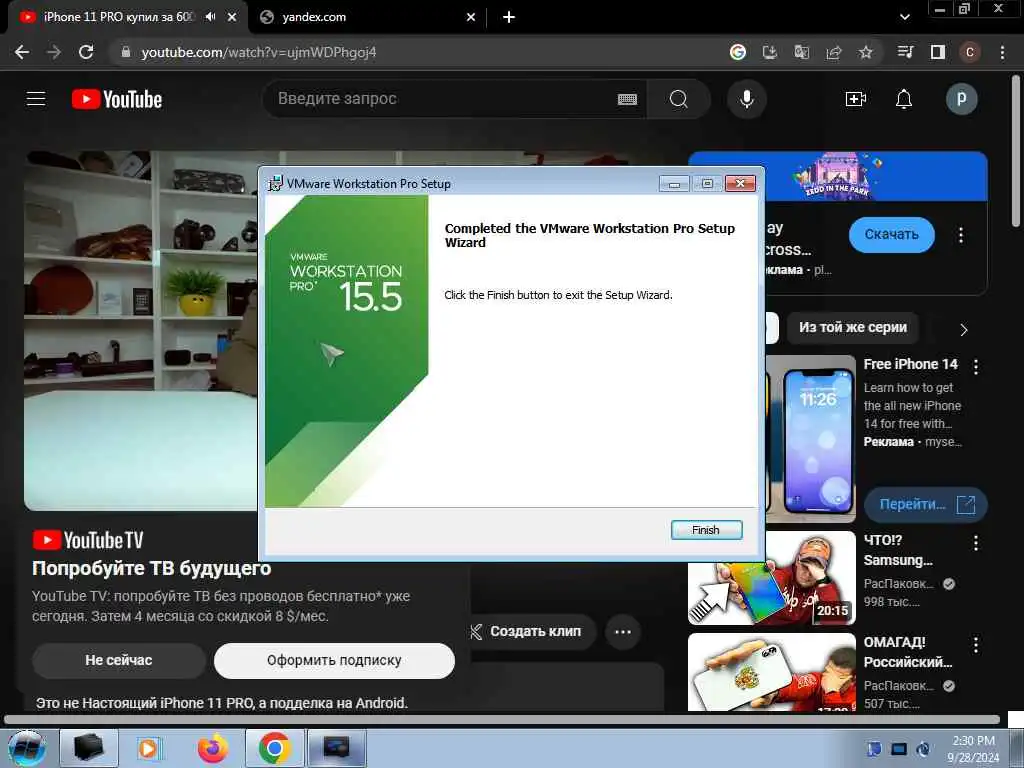
Task: Close the yandex.com tab
Action: click(471, 17)
